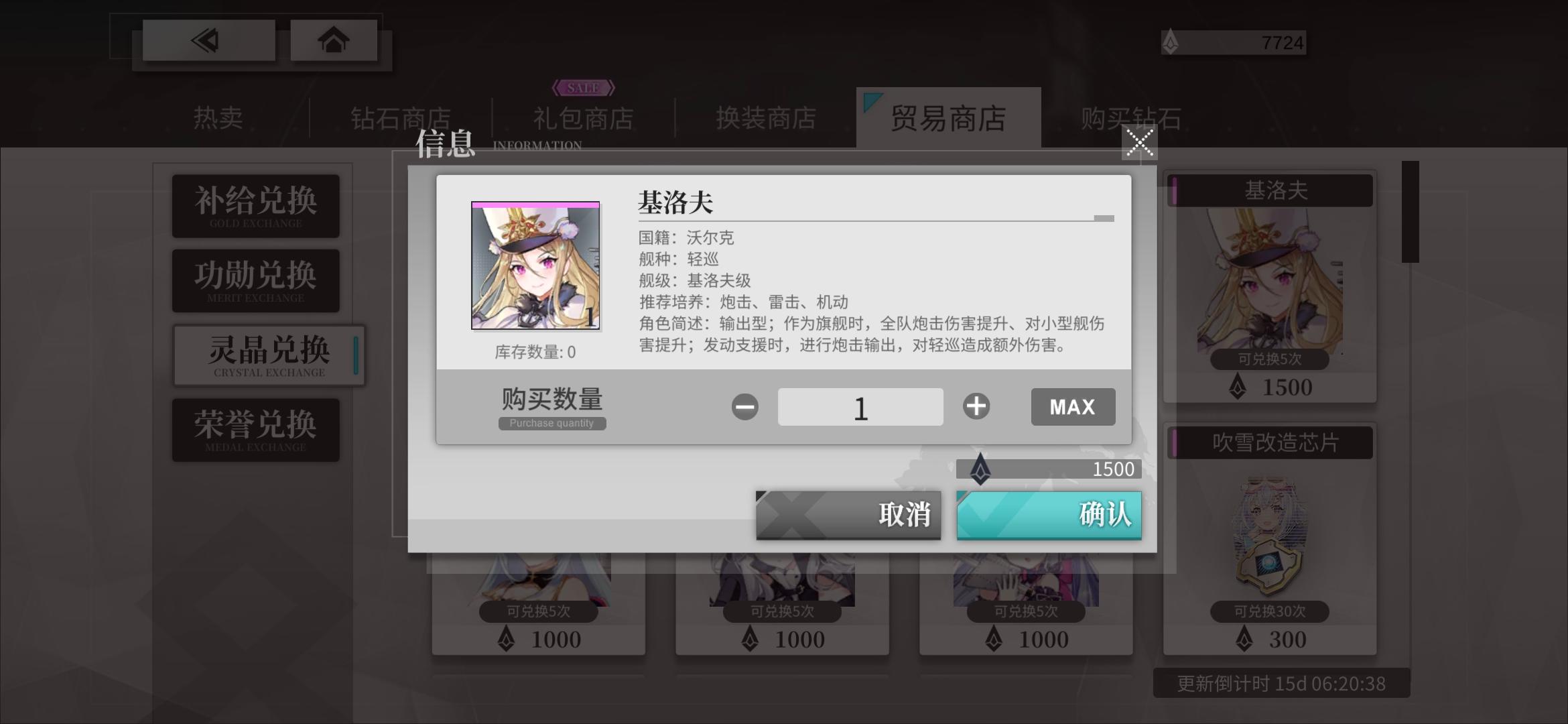The height and width of the screenshot is (724, 1568).
Task: Open the 礼包商店 tab with SALE badge
Action: point(583,119)
